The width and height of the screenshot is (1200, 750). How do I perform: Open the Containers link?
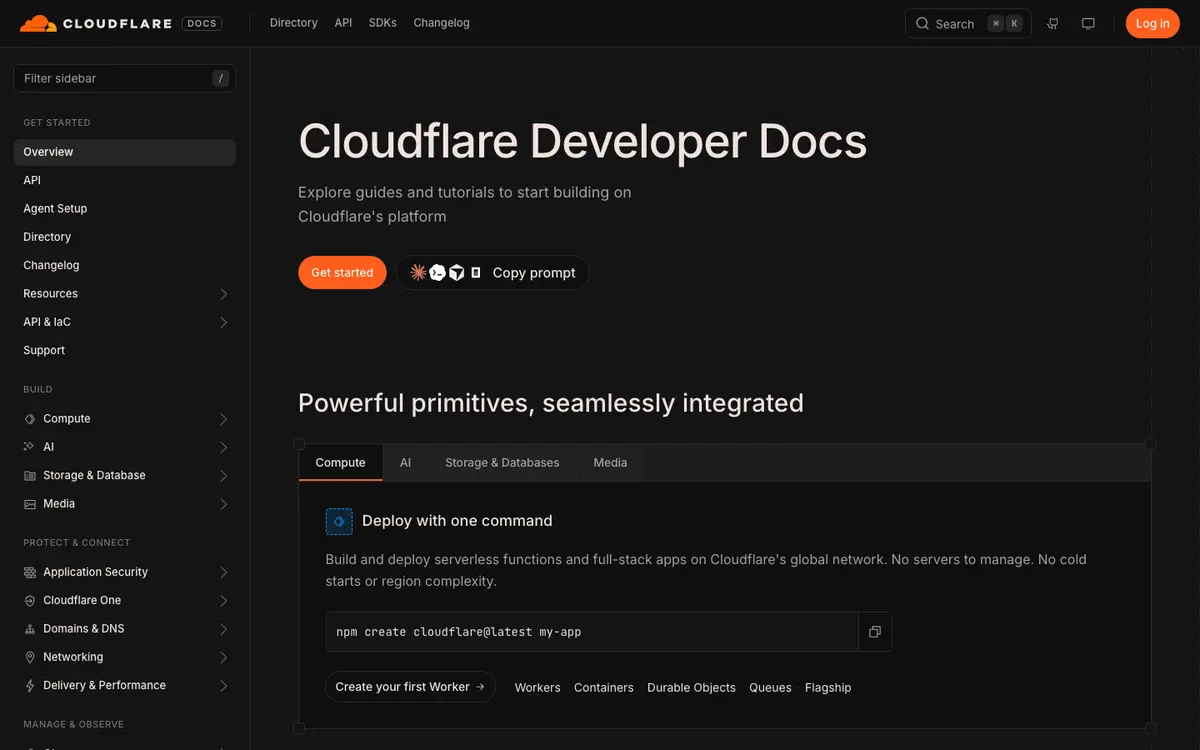pyautogui.click(x=604, y=688)
